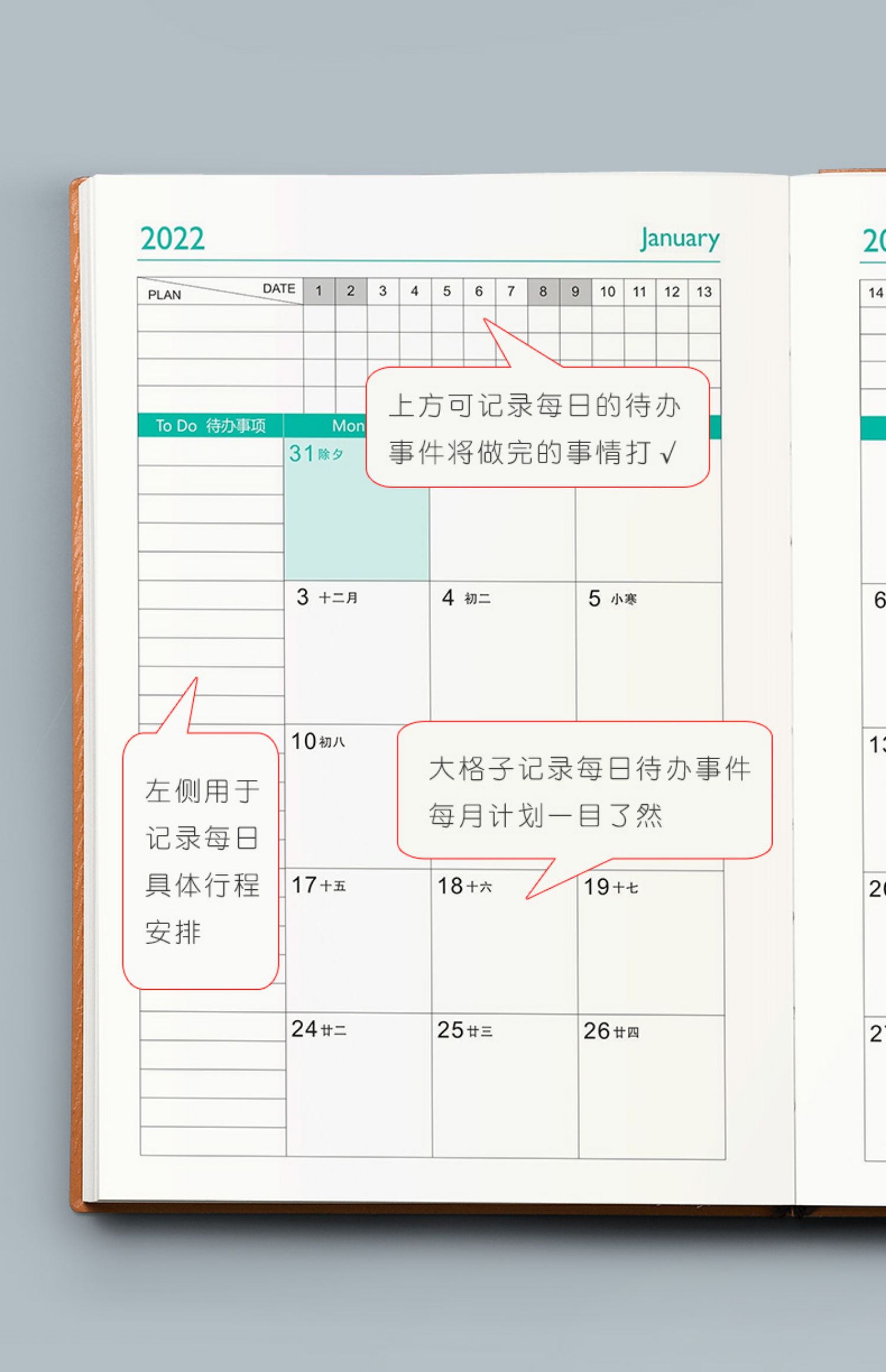886x1372 pixels.
Task: Click the 大格子记录每日待办事件 callout text
Action: 590,769
